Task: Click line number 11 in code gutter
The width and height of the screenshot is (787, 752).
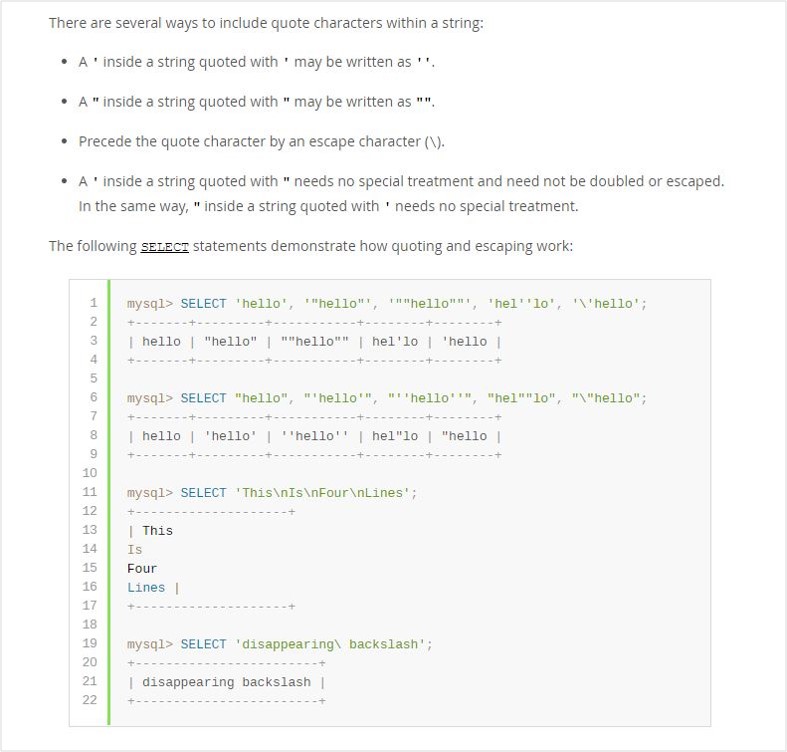Action: (90, 492)
